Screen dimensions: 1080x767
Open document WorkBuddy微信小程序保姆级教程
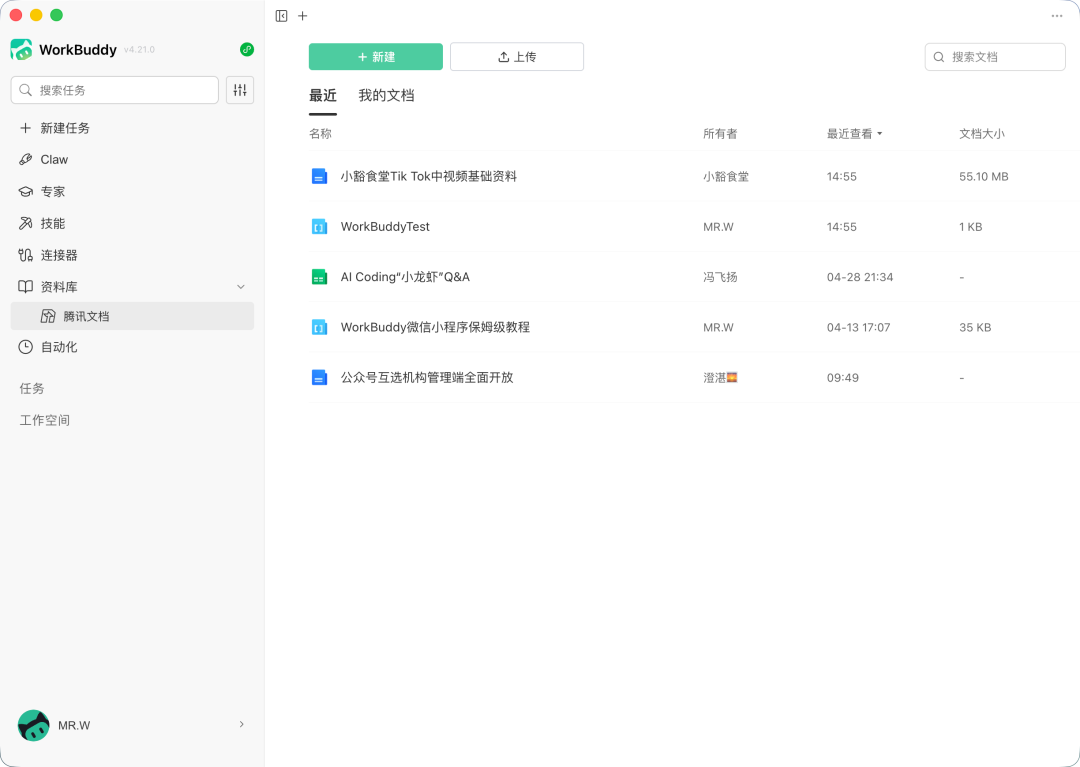(x=435, y=327)
